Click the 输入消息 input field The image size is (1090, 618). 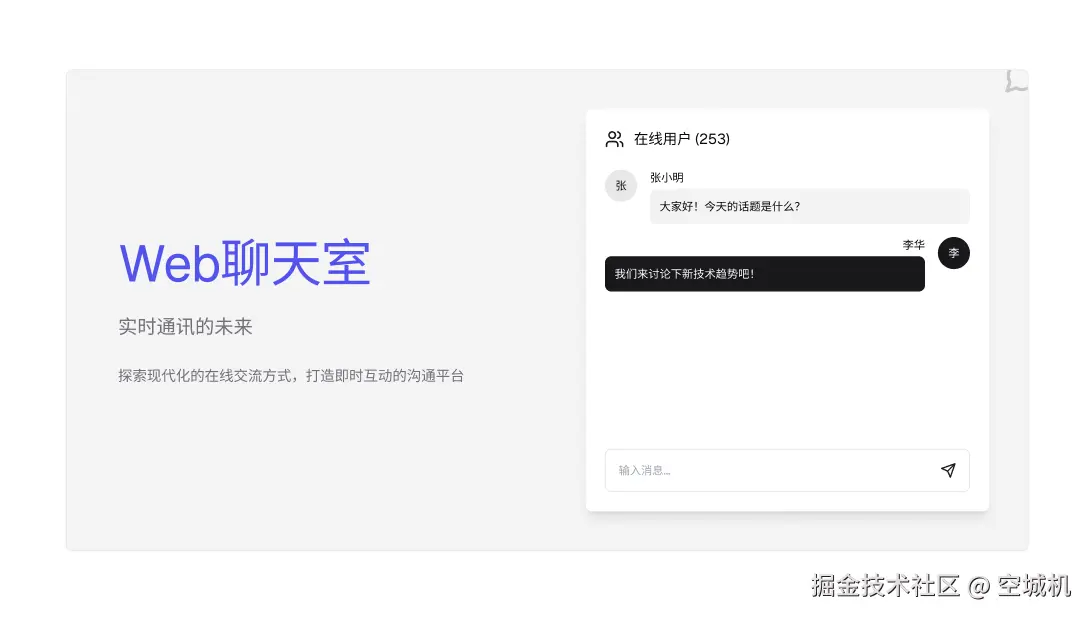[760, 470]
